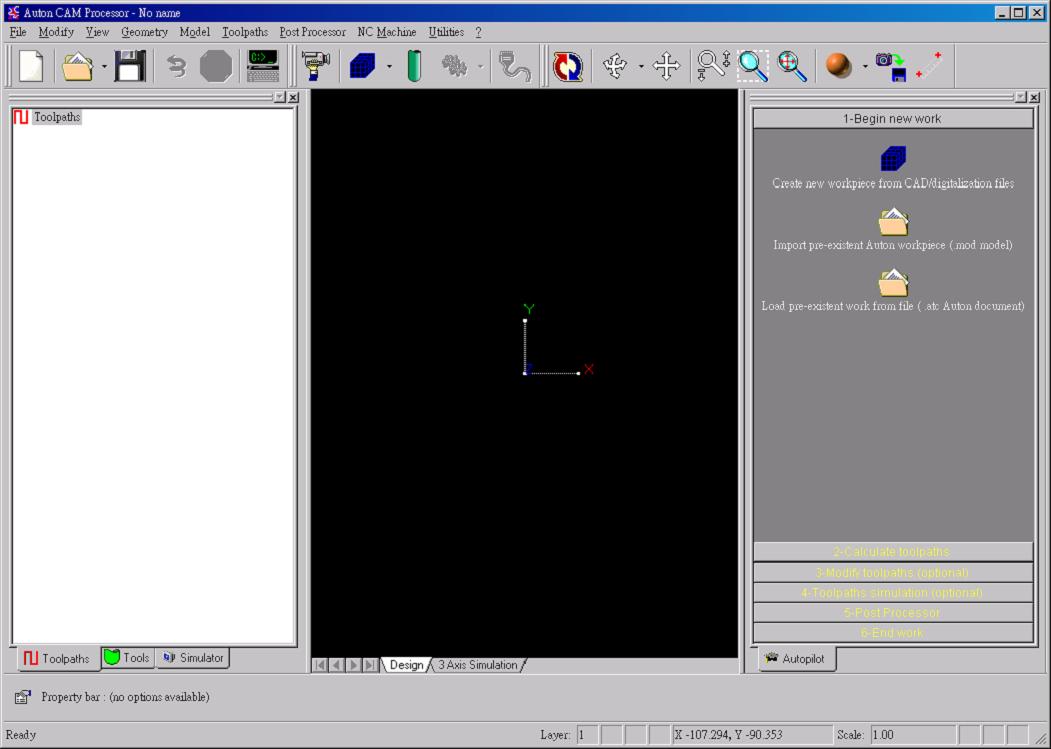
Task: Switch to the Design view tab
Action: [x=406, y=665]
